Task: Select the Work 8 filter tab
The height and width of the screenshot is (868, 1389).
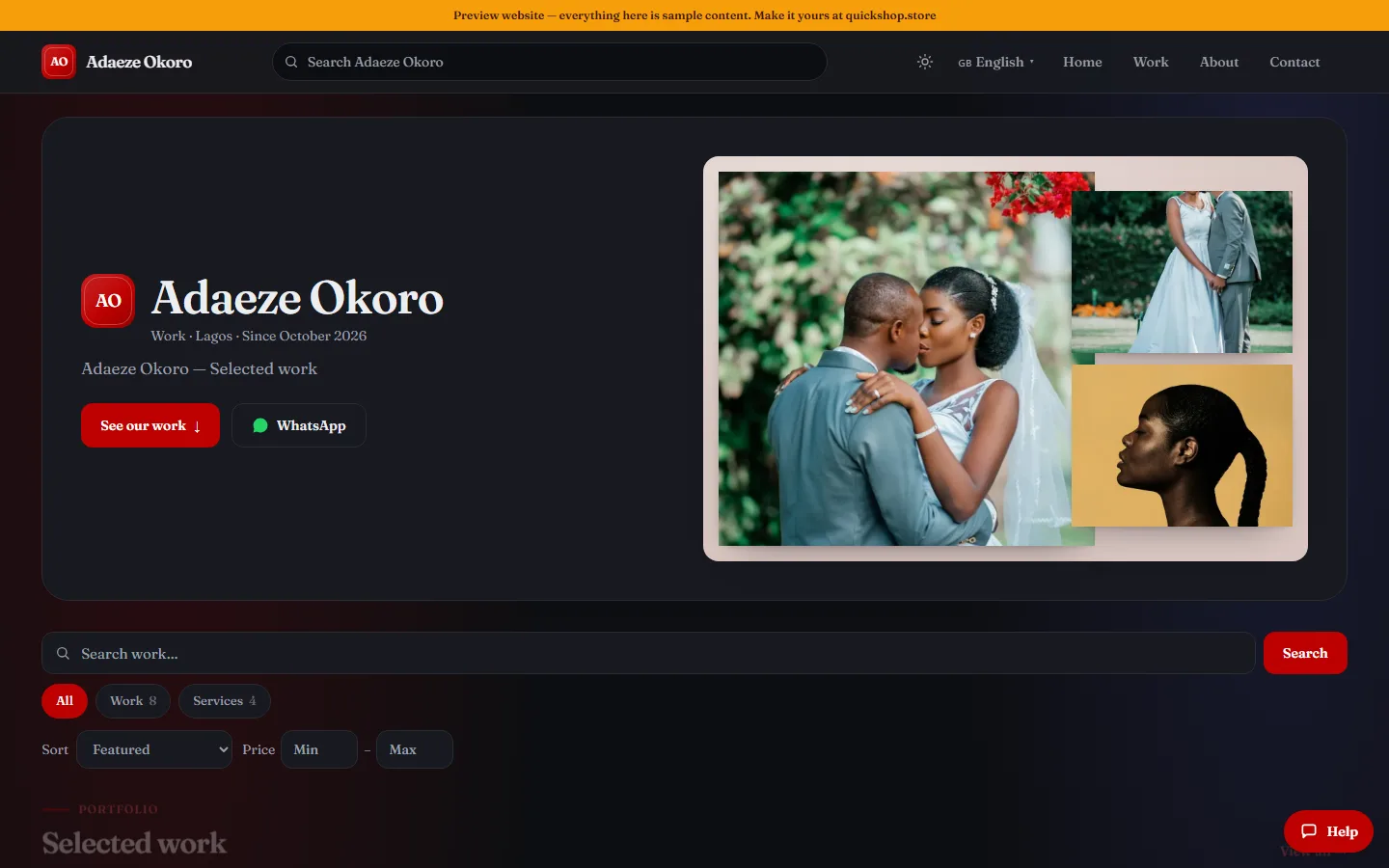Action: [x=133, y=701]
